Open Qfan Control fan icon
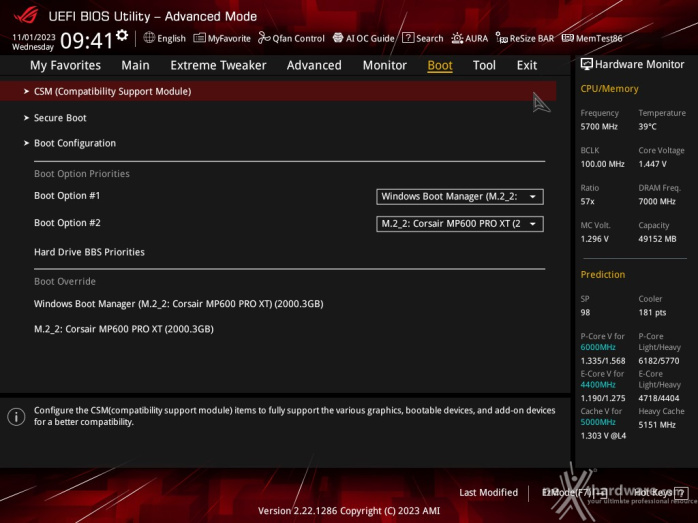The width and height of the screenshot is (698, 523). [x=264, y=38]
